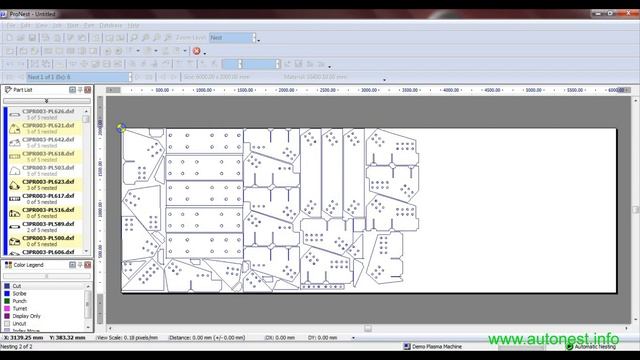Click the Demo Plasma Machine label
The width and height of the screenshot is (640, 360).
coord(437,347)
